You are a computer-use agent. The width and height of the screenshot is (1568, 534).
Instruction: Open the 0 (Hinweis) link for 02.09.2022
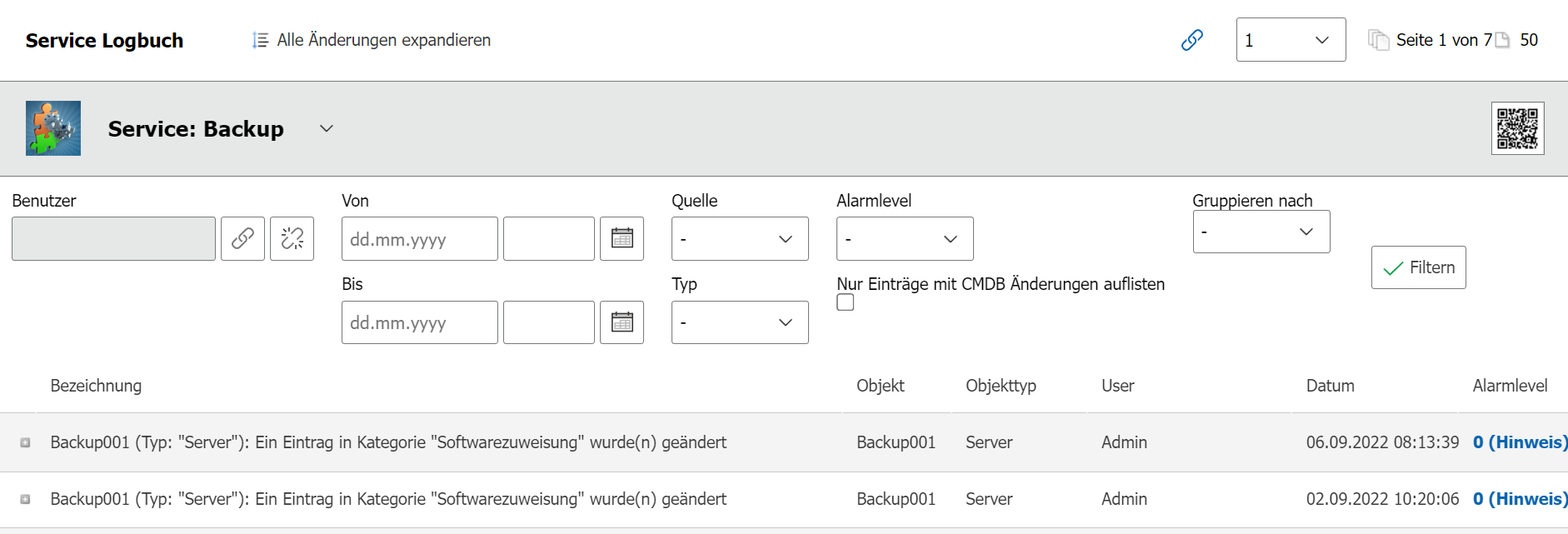(1520, 499)
